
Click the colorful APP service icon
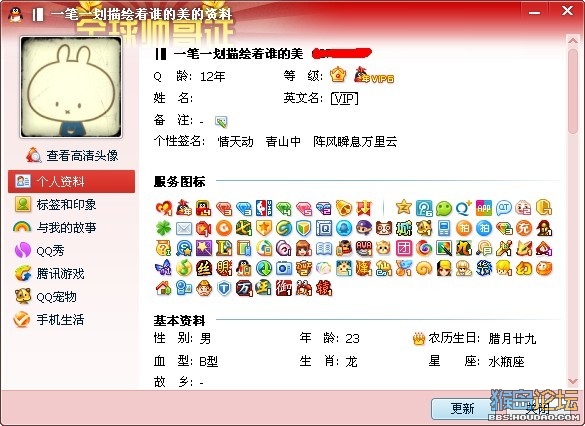[484, 208]
